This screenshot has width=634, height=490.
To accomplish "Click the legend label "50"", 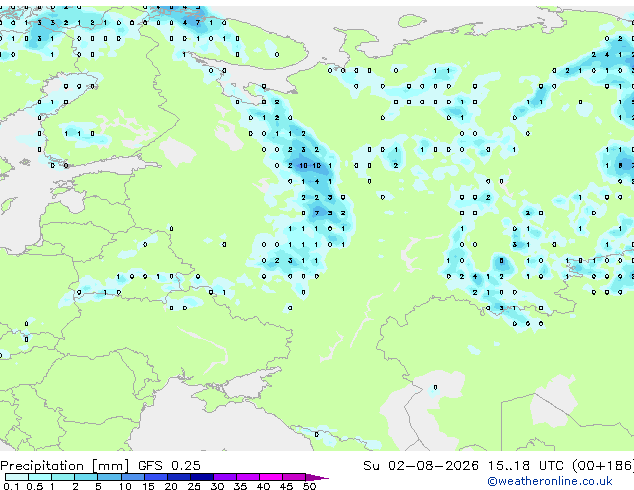I will pos(309,486).
